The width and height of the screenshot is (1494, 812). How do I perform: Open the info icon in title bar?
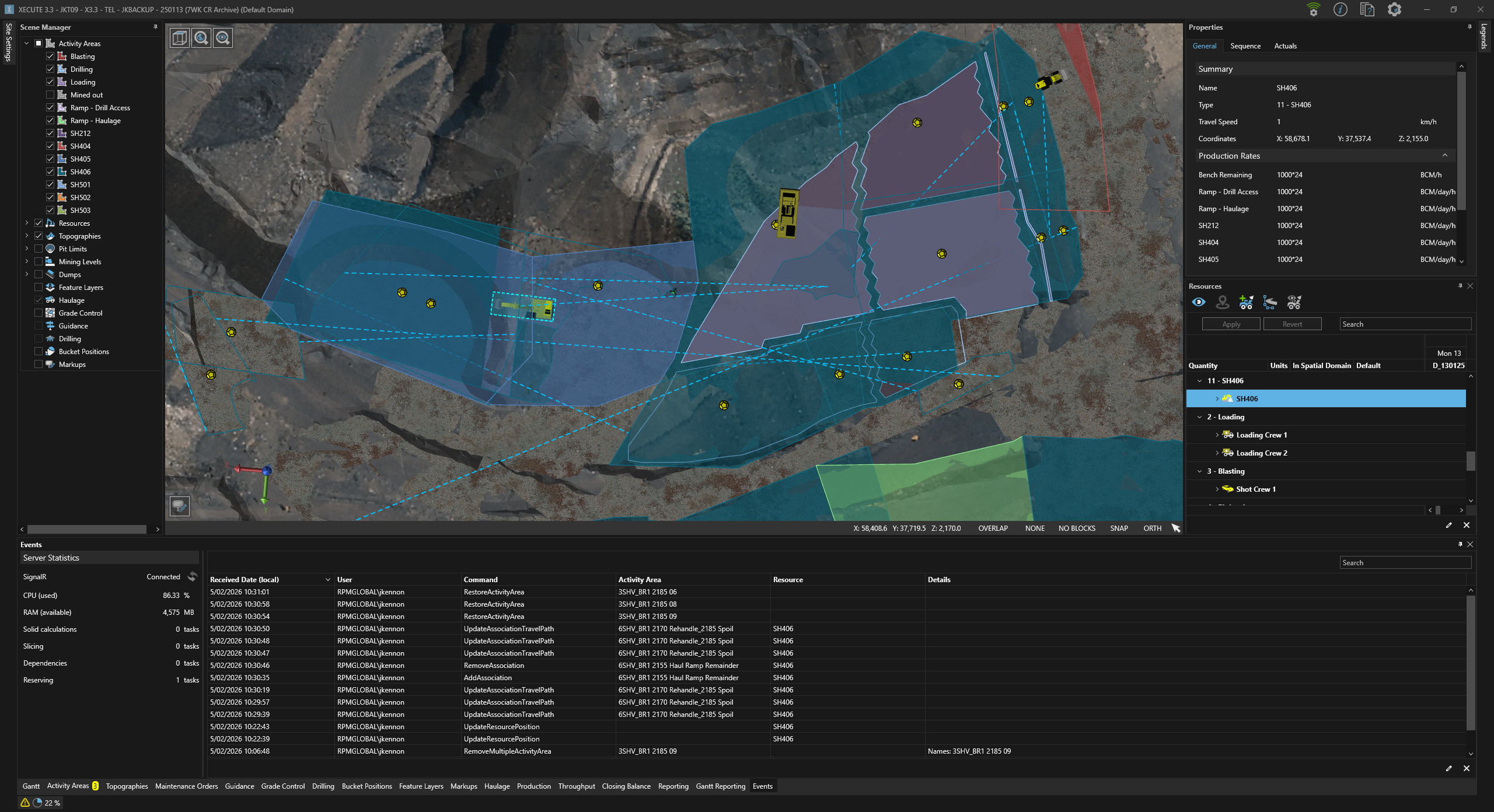coord(1341,9)
